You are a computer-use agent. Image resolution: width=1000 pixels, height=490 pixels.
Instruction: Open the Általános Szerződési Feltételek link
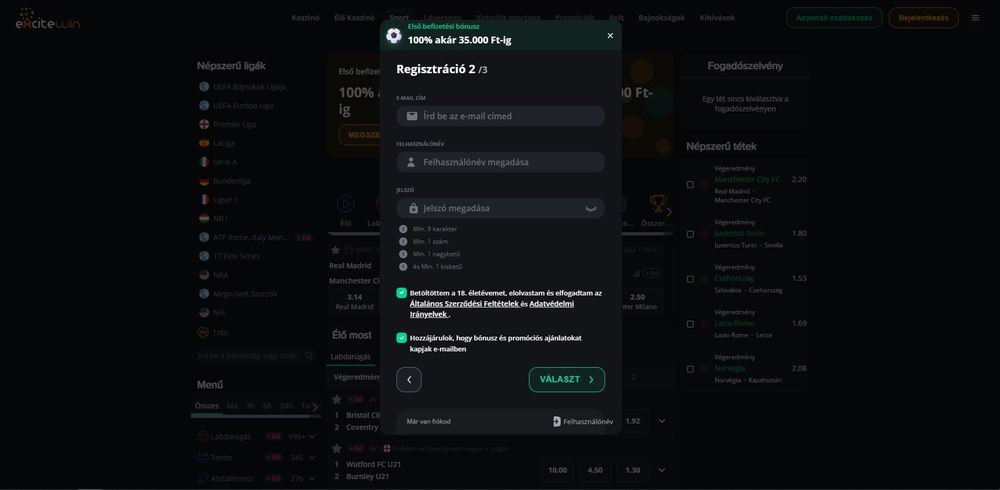[x=464, y=304]
